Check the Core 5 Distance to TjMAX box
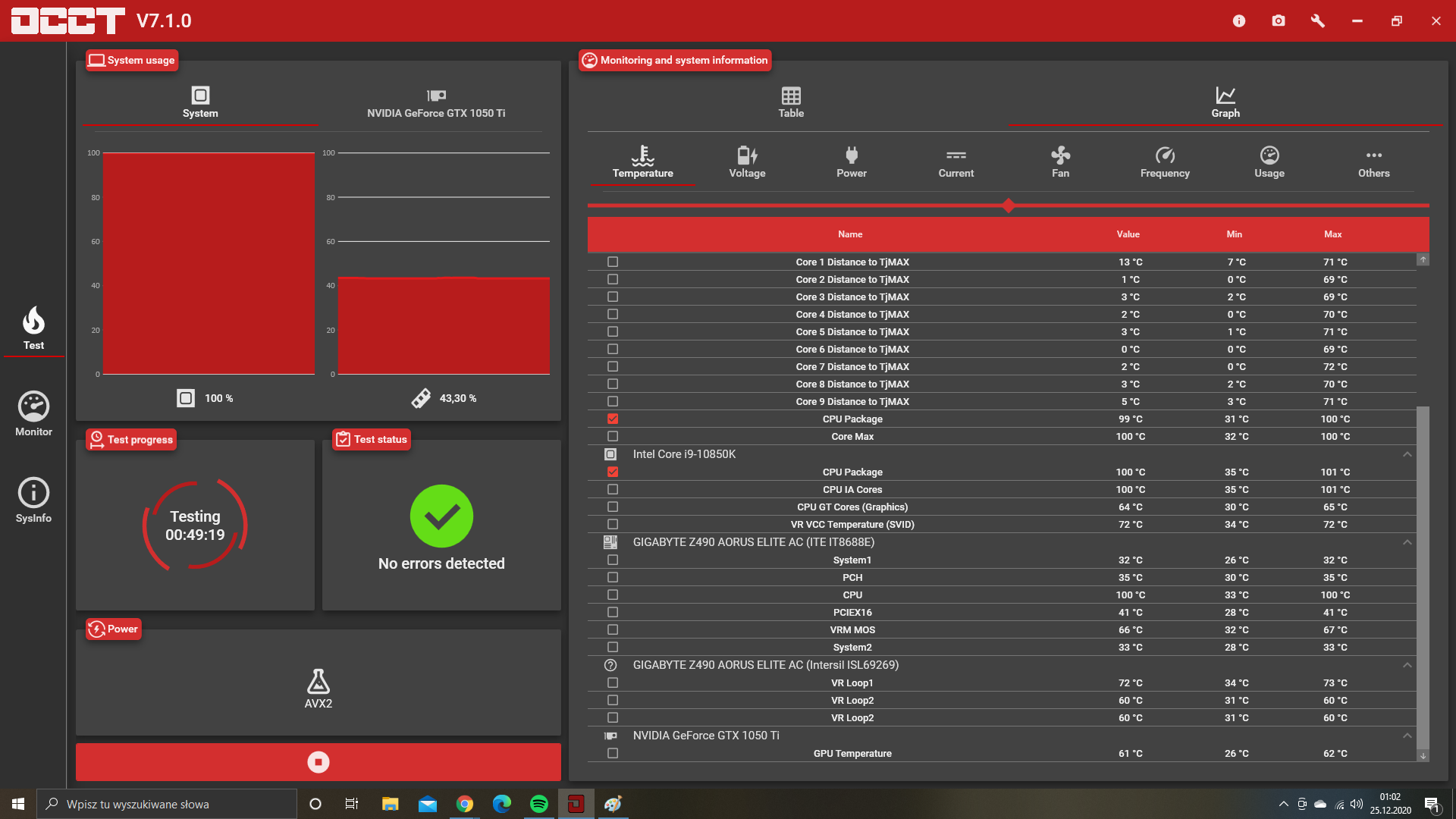The height and width of the screenshot is (819, 1456). pos(613,331)
